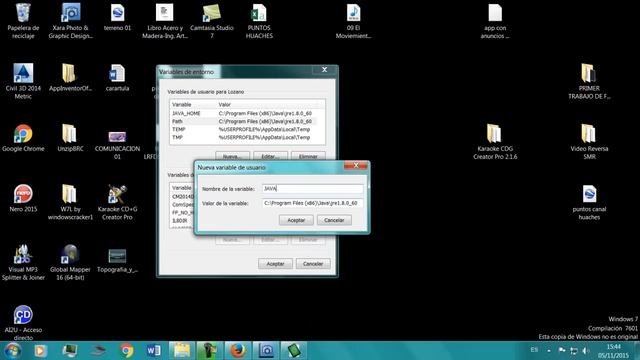Select the TEMP user variable row
Screen dimensions: 640x360
(247, 129)
